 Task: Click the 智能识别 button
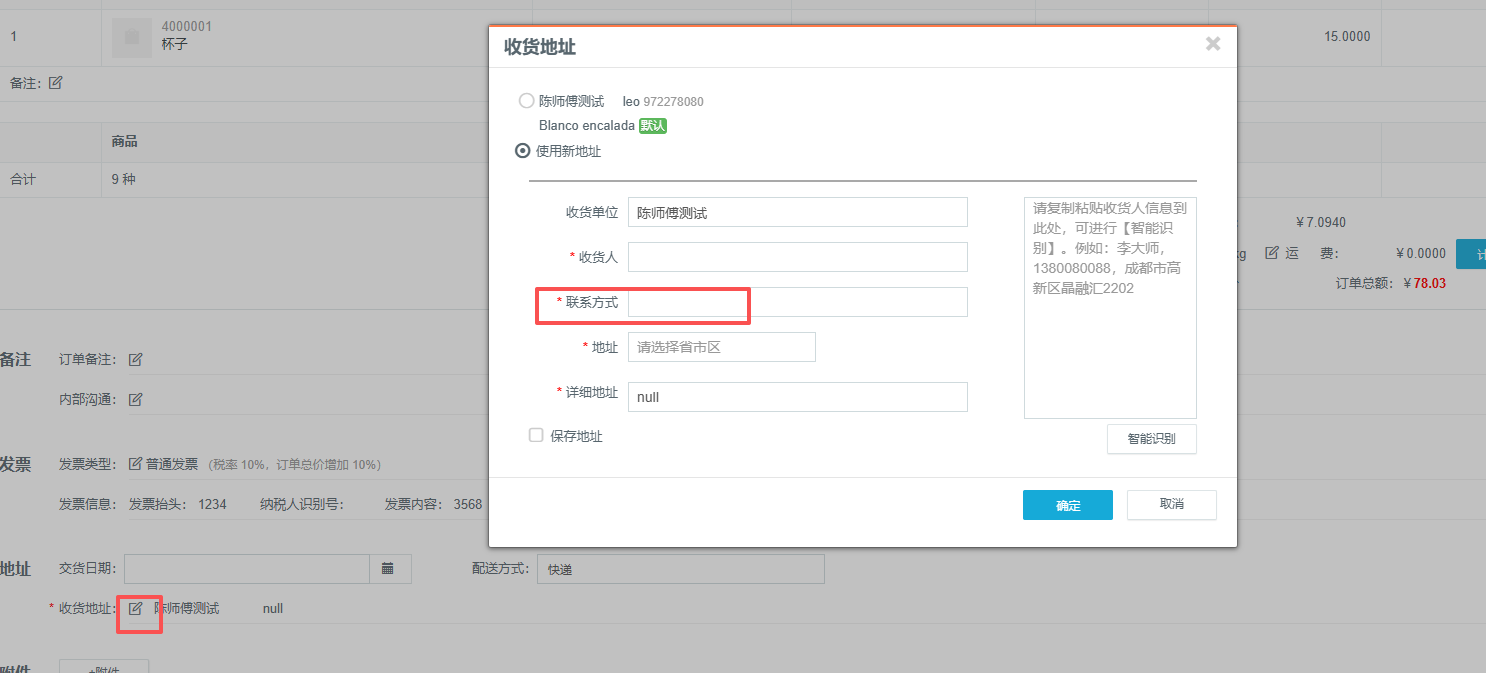(1152, 439)
